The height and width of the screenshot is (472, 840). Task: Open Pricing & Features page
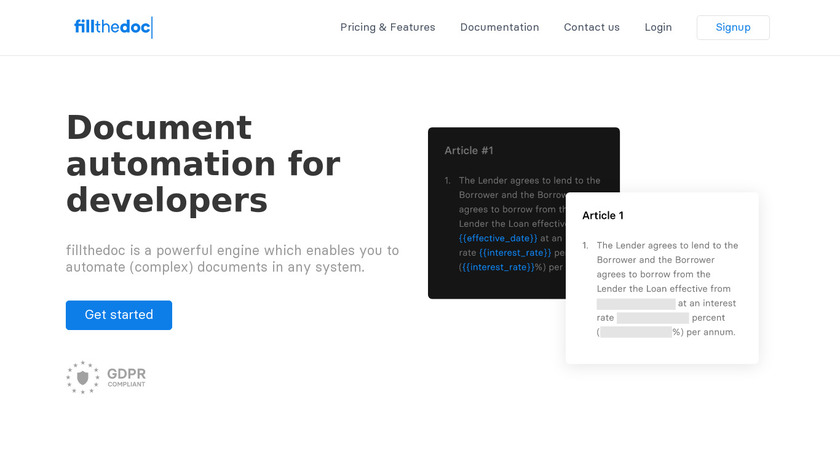[387, 27]
